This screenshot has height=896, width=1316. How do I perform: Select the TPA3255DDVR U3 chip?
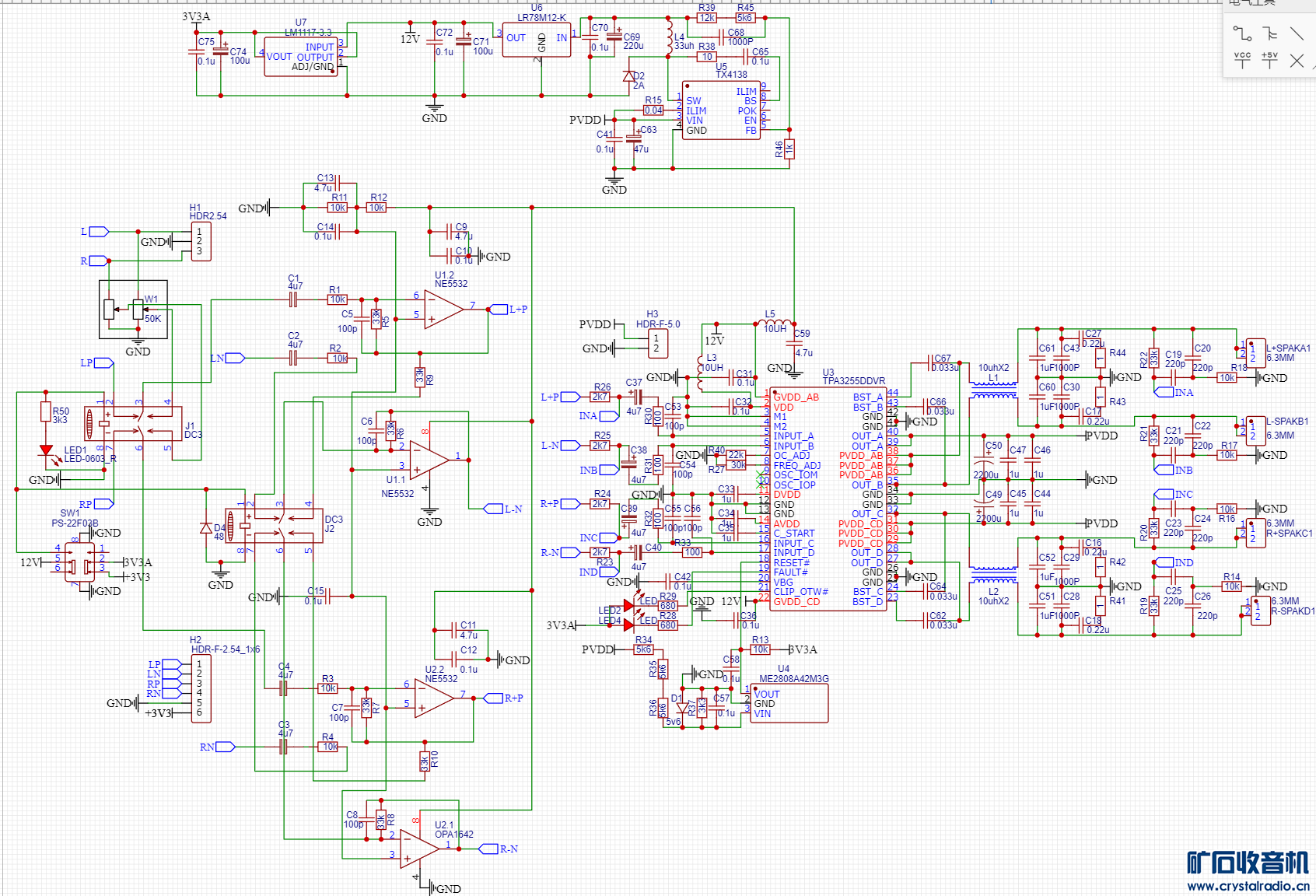[828, 499]
